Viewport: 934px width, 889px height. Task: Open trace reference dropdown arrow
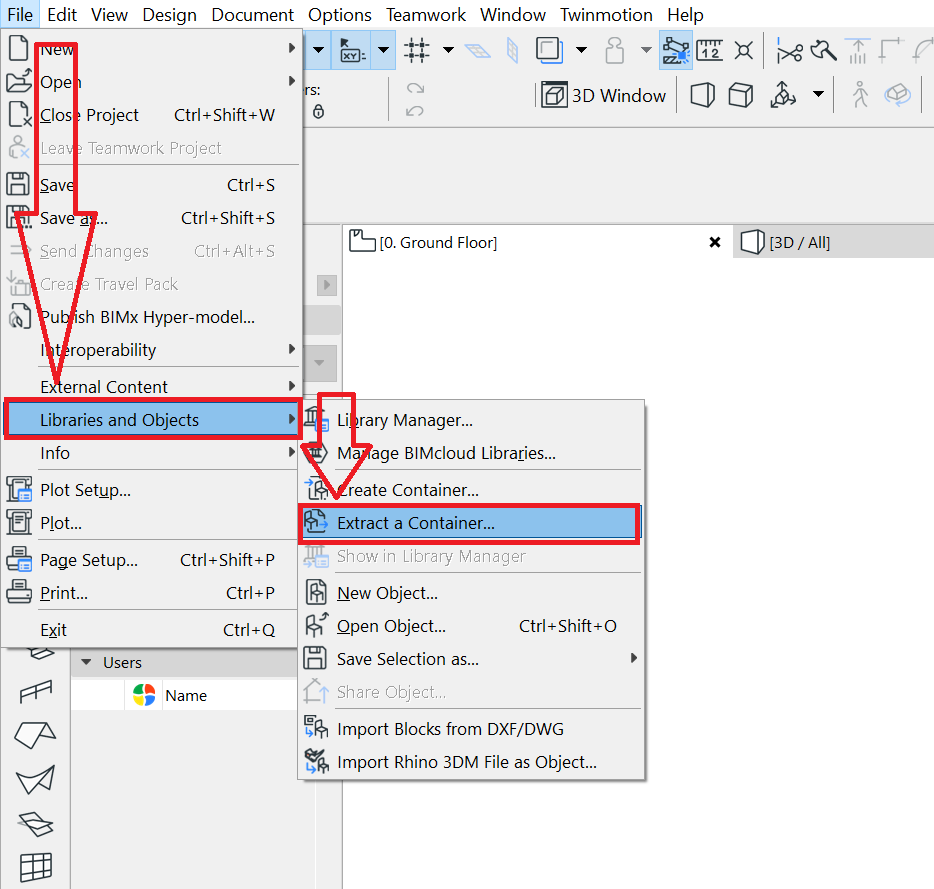tap(581, 50)
